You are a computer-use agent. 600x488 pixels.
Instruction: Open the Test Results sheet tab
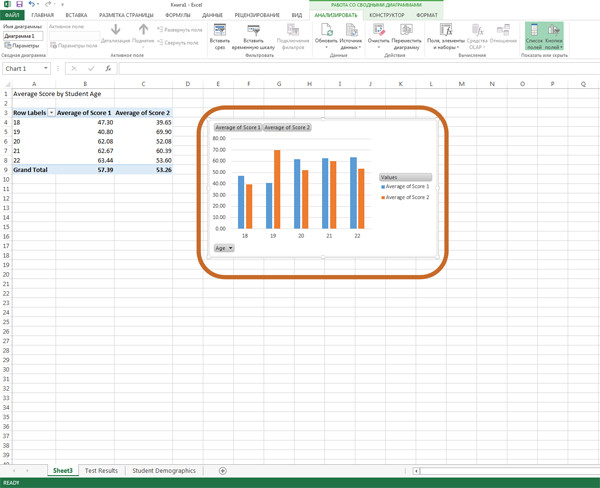coord(101,470)
